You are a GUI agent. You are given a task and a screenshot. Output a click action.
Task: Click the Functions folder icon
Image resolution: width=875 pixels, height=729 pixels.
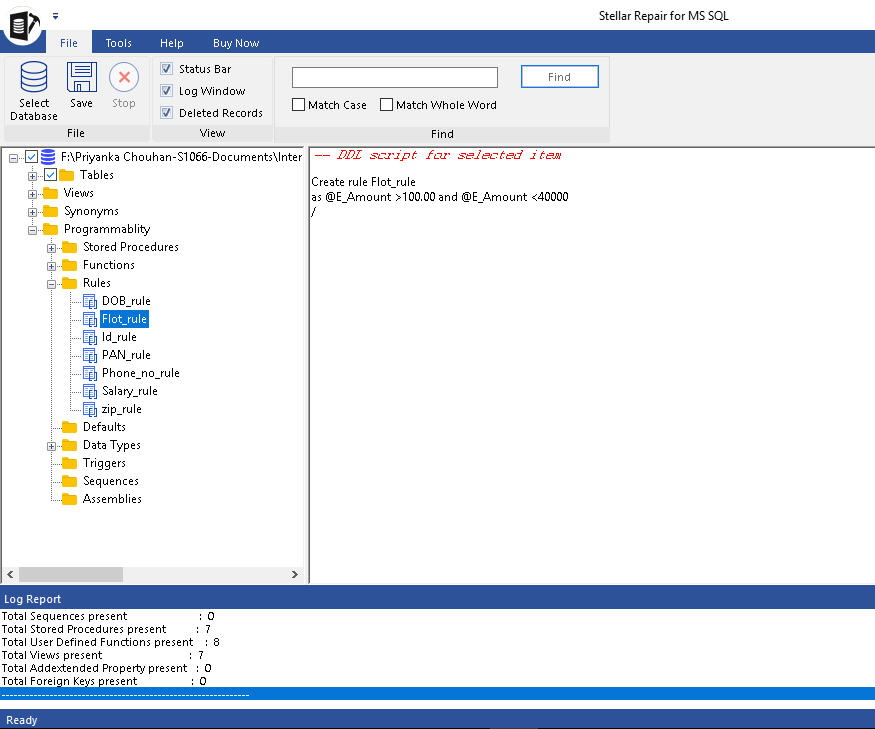(x=69, y=265)
